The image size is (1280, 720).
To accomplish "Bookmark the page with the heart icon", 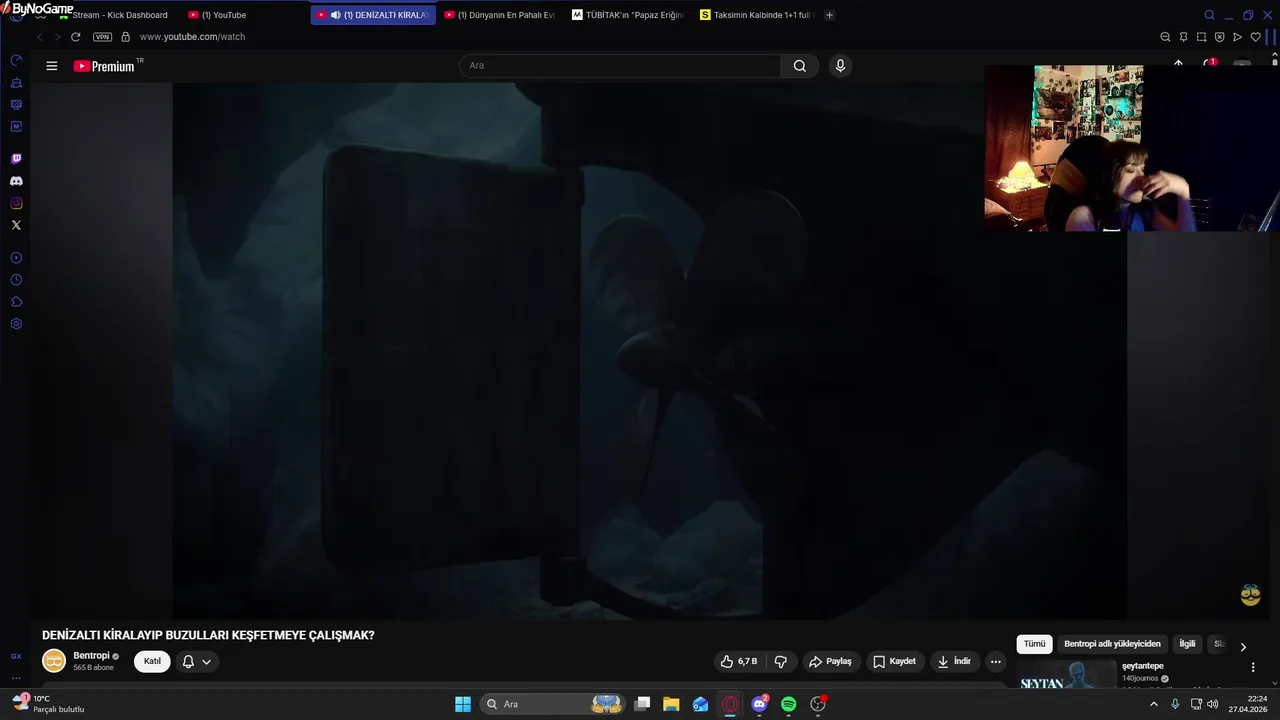I will click(x=1255, y=37).
